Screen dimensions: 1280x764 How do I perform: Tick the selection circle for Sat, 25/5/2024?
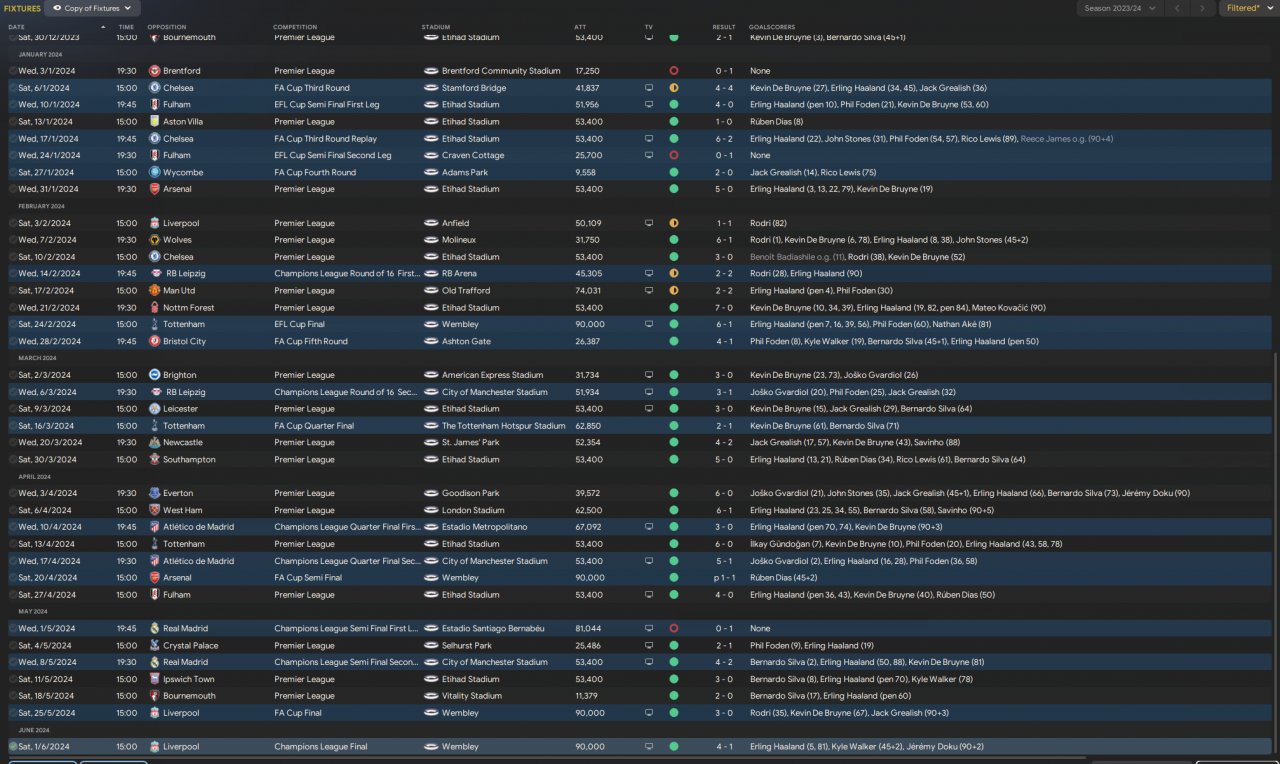click(x=13, y=713)
